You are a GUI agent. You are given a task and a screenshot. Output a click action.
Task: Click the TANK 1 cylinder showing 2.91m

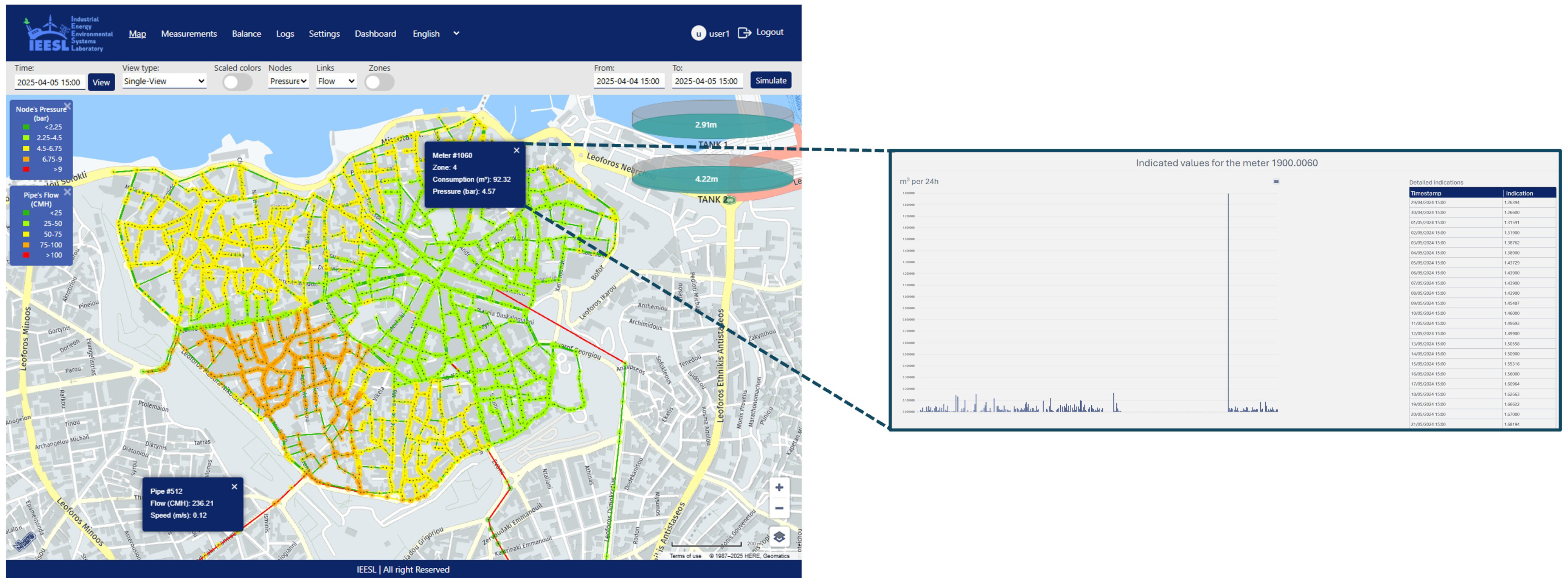click(x=712, y=119)
